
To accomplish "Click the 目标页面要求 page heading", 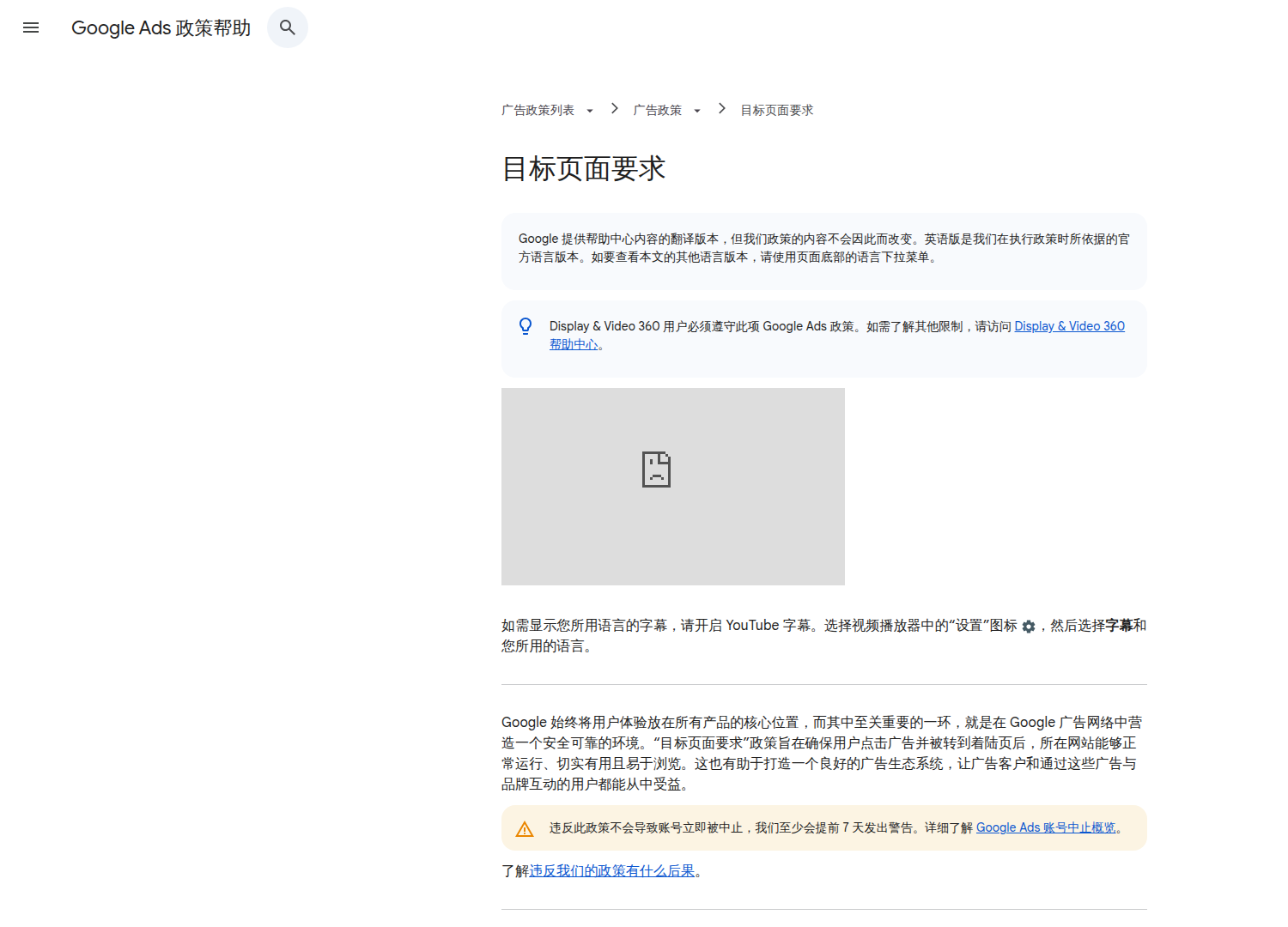I will coord(583,168).
